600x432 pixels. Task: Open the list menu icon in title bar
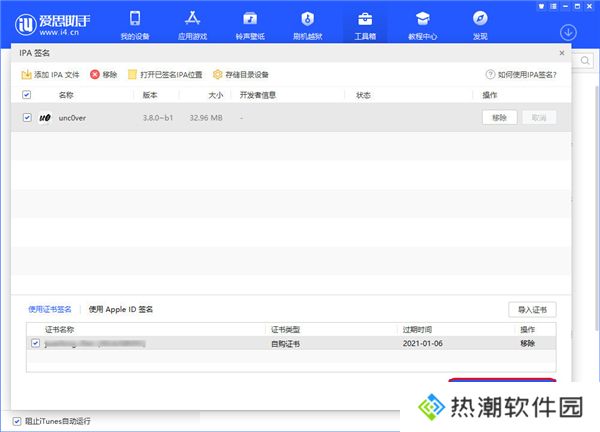pos(553,6)
